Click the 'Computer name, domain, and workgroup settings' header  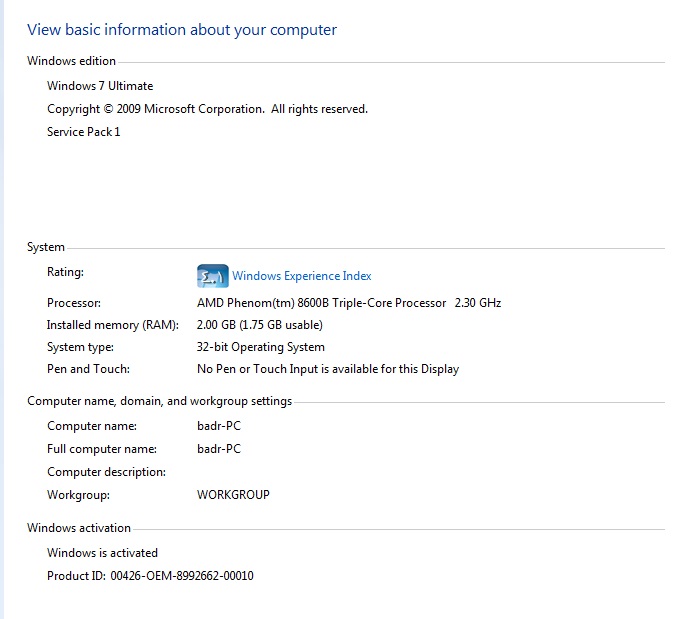(x=159, y=401)
